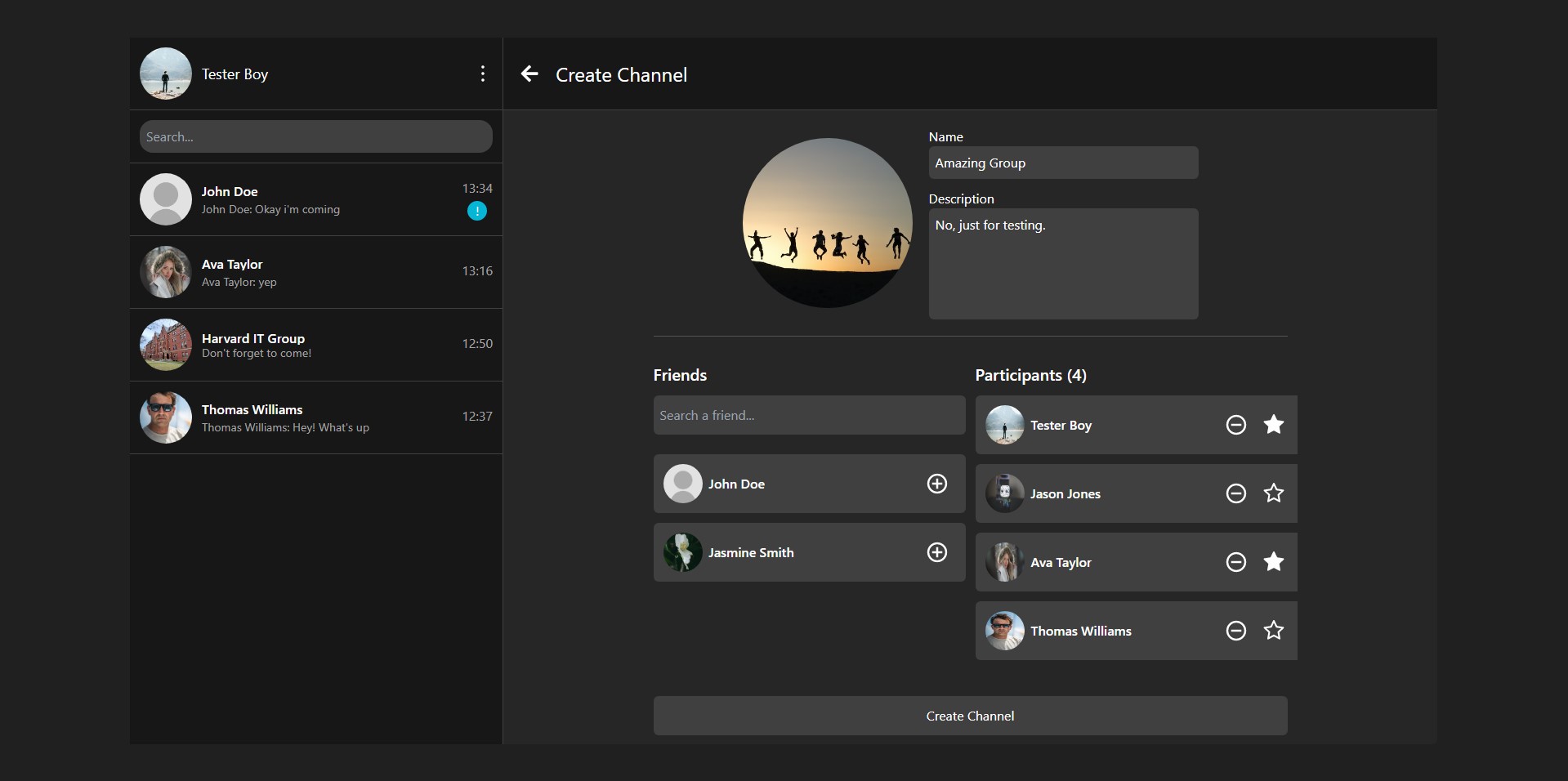Change the channel picture of jumping silhouettes

[x=827, y=223]
